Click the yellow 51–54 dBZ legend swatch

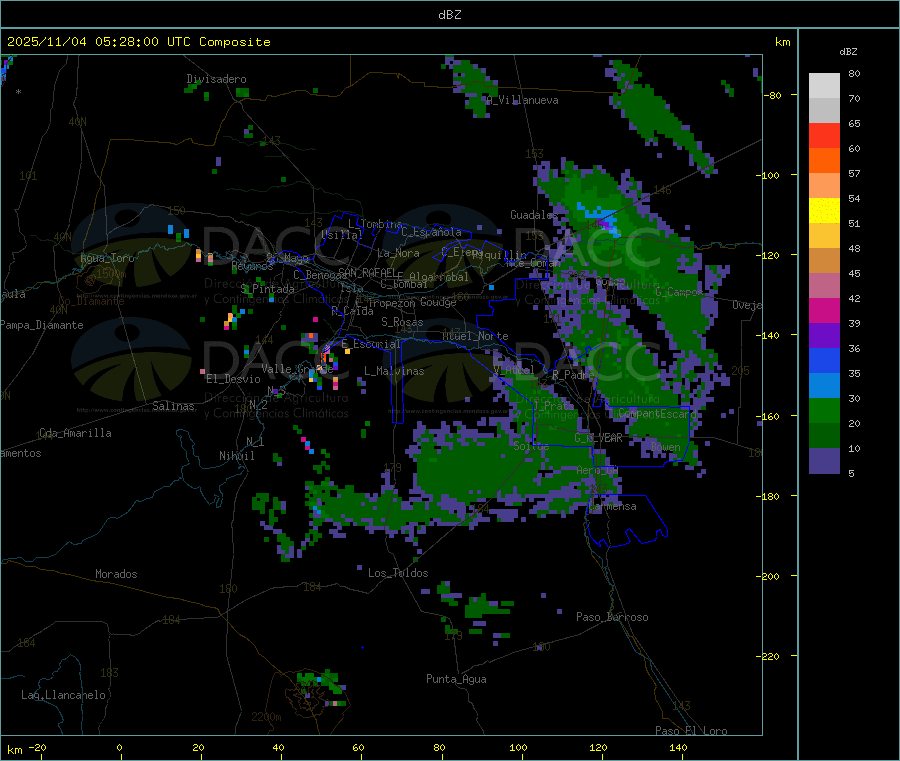(x=824, y=211)
